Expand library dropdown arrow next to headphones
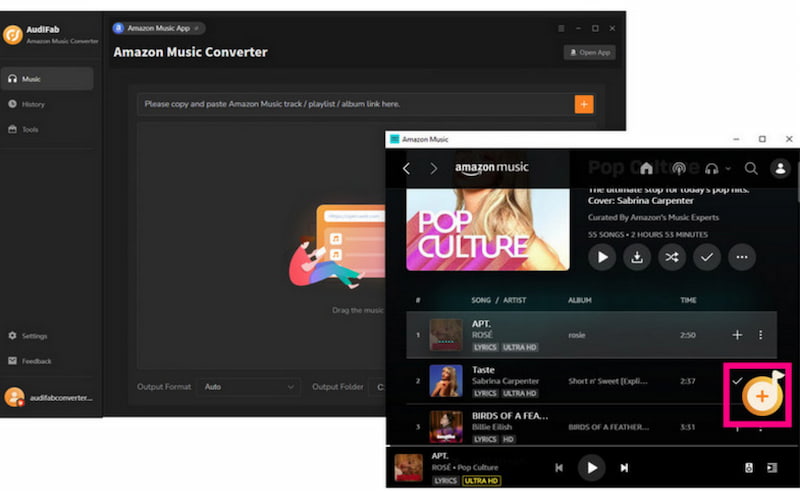The width and height of the screenshot is (800, 491). point(728,168)
